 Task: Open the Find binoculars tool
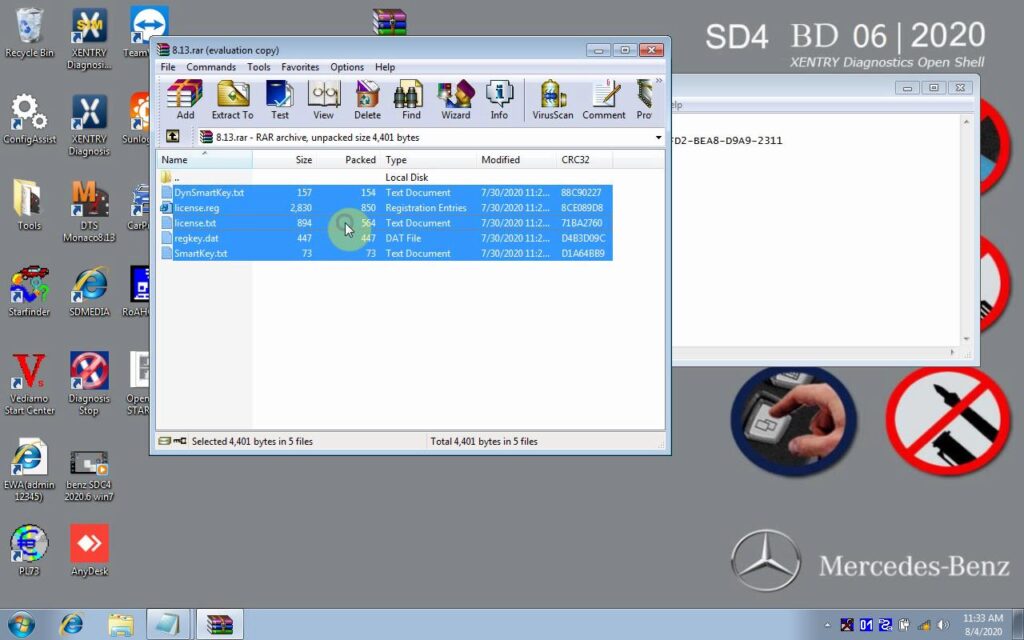pyautogui.click(x=411, y=100)
